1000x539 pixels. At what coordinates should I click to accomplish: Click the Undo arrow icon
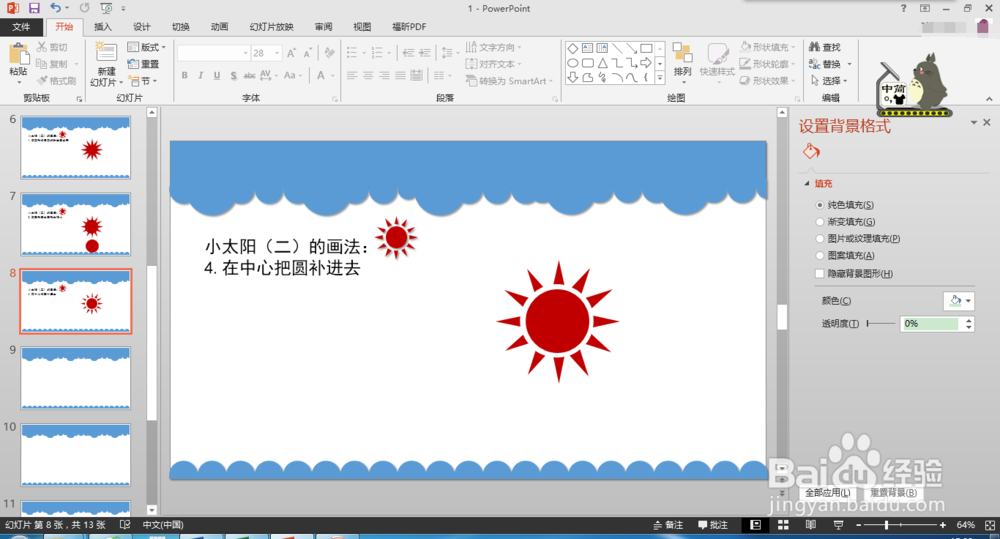(56, 8)
